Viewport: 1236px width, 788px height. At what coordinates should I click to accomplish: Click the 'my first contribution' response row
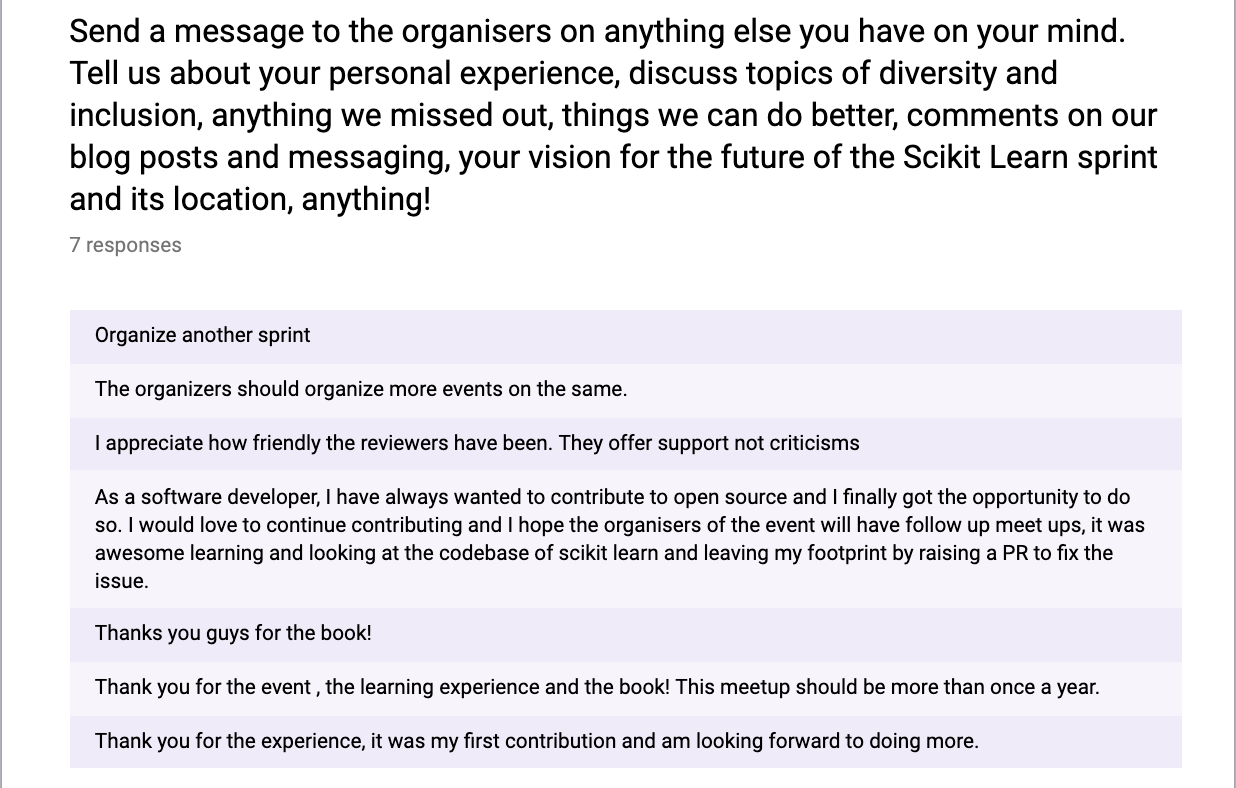[x=625, y=742]
